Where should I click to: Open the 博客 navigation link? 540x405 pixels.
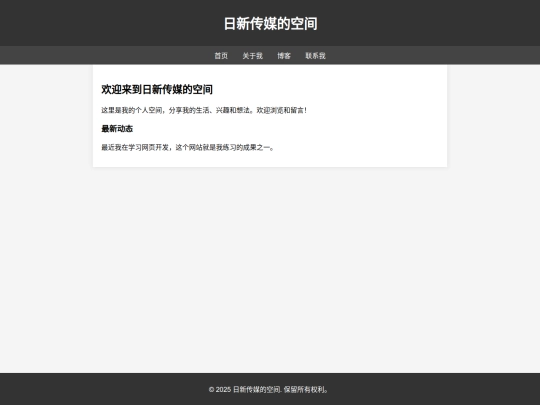(284, 55)
